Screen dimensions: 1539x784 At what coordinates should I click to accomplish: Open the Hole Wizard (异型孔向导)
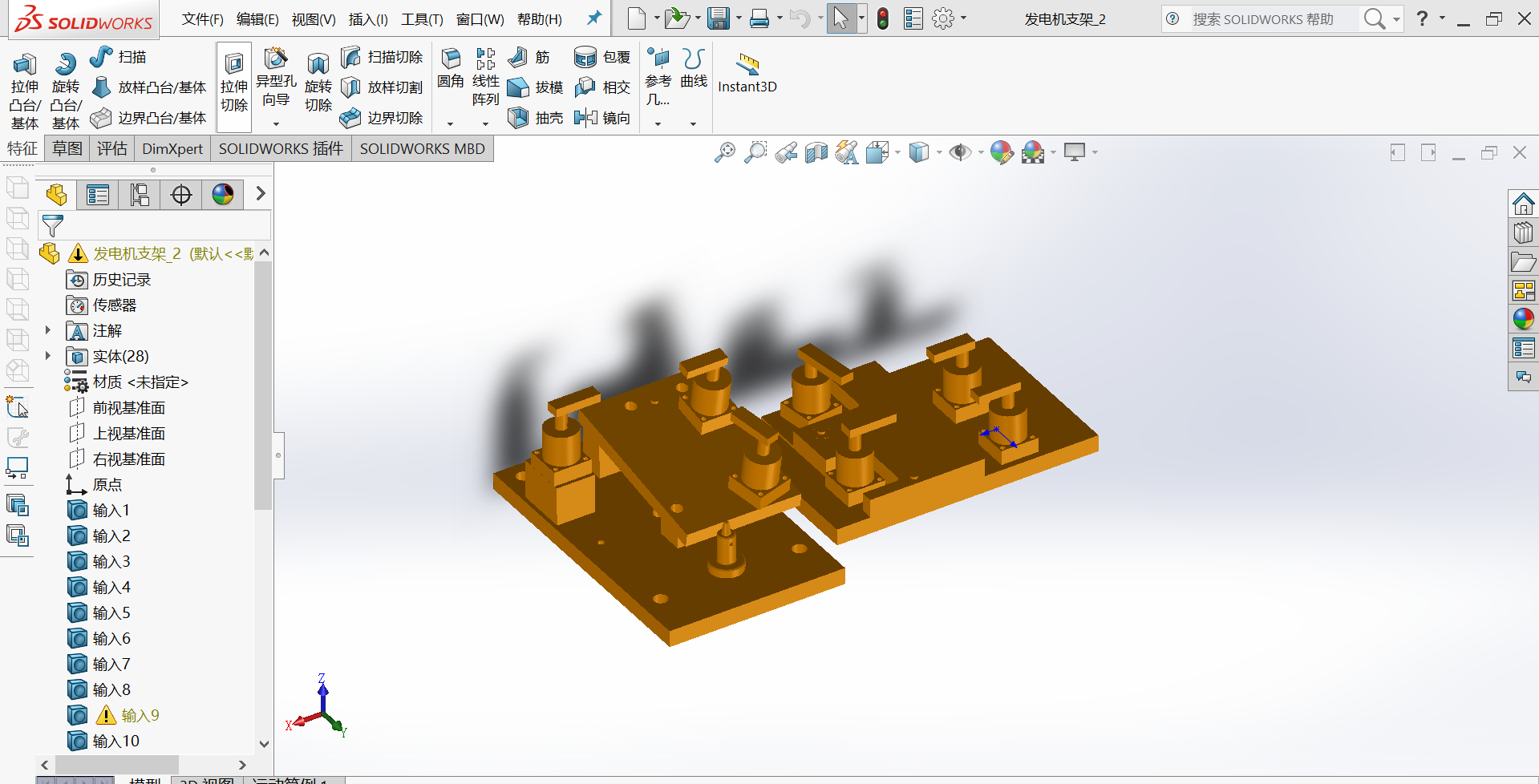pos(276,78)
